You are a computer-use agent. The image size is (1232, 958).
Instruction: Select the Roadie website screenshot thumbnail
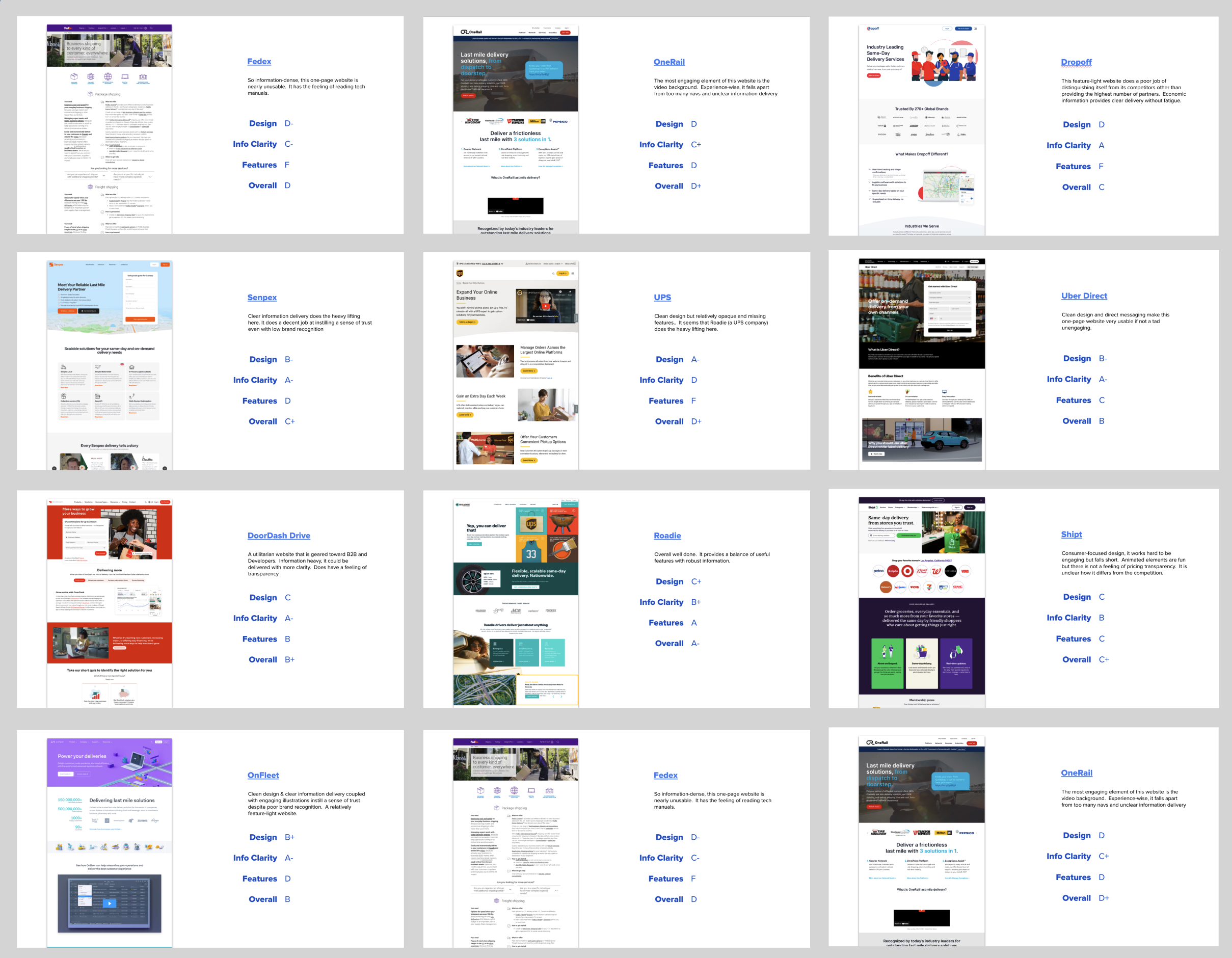pos(516,603)
